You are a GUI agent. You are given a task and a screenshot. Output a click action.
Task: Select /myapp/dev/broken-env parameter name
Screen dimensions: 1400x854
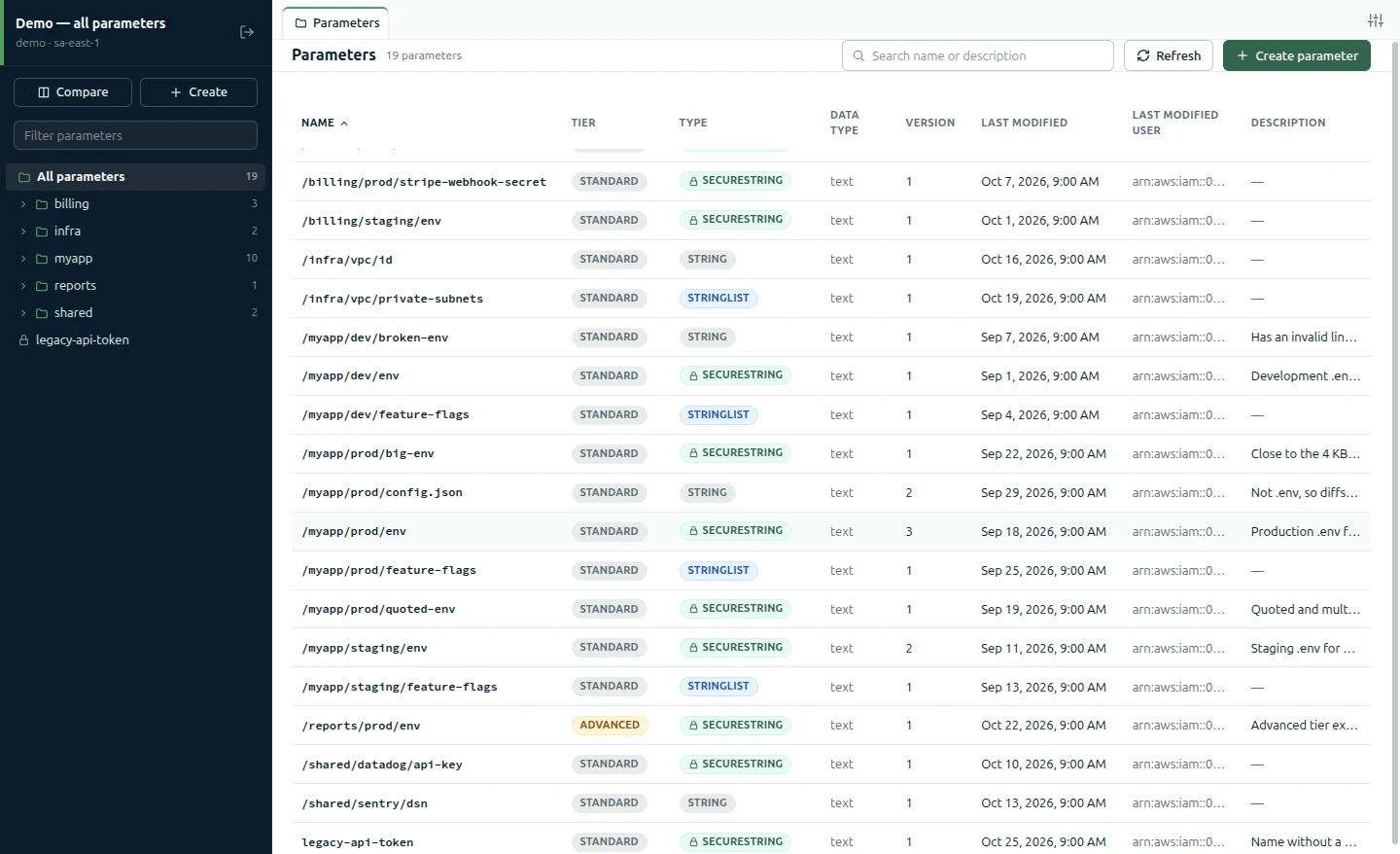click(374, 338)
